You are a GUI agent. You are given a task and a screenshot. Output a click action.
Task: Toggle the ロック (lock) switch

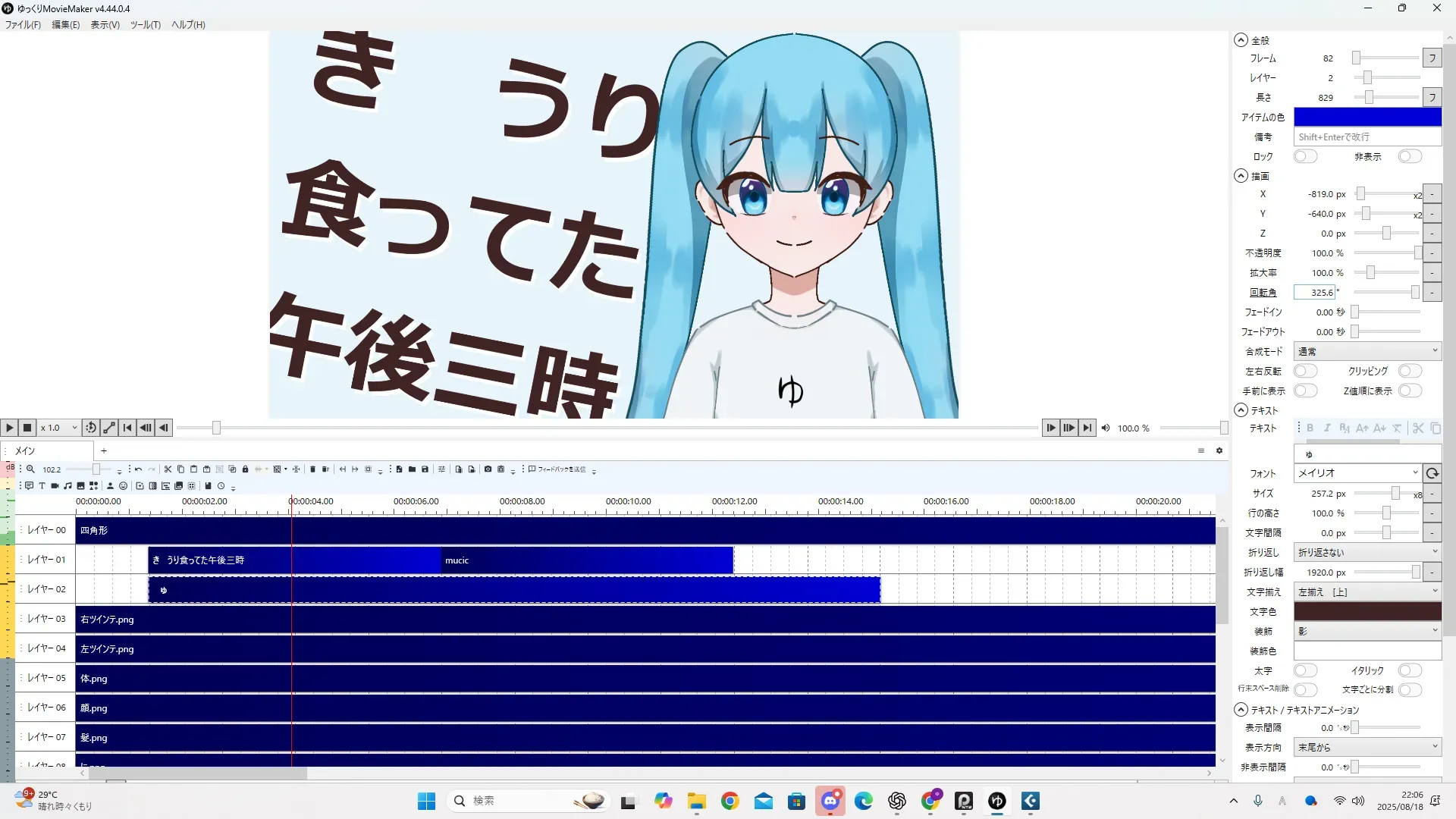pos(1304,157)
